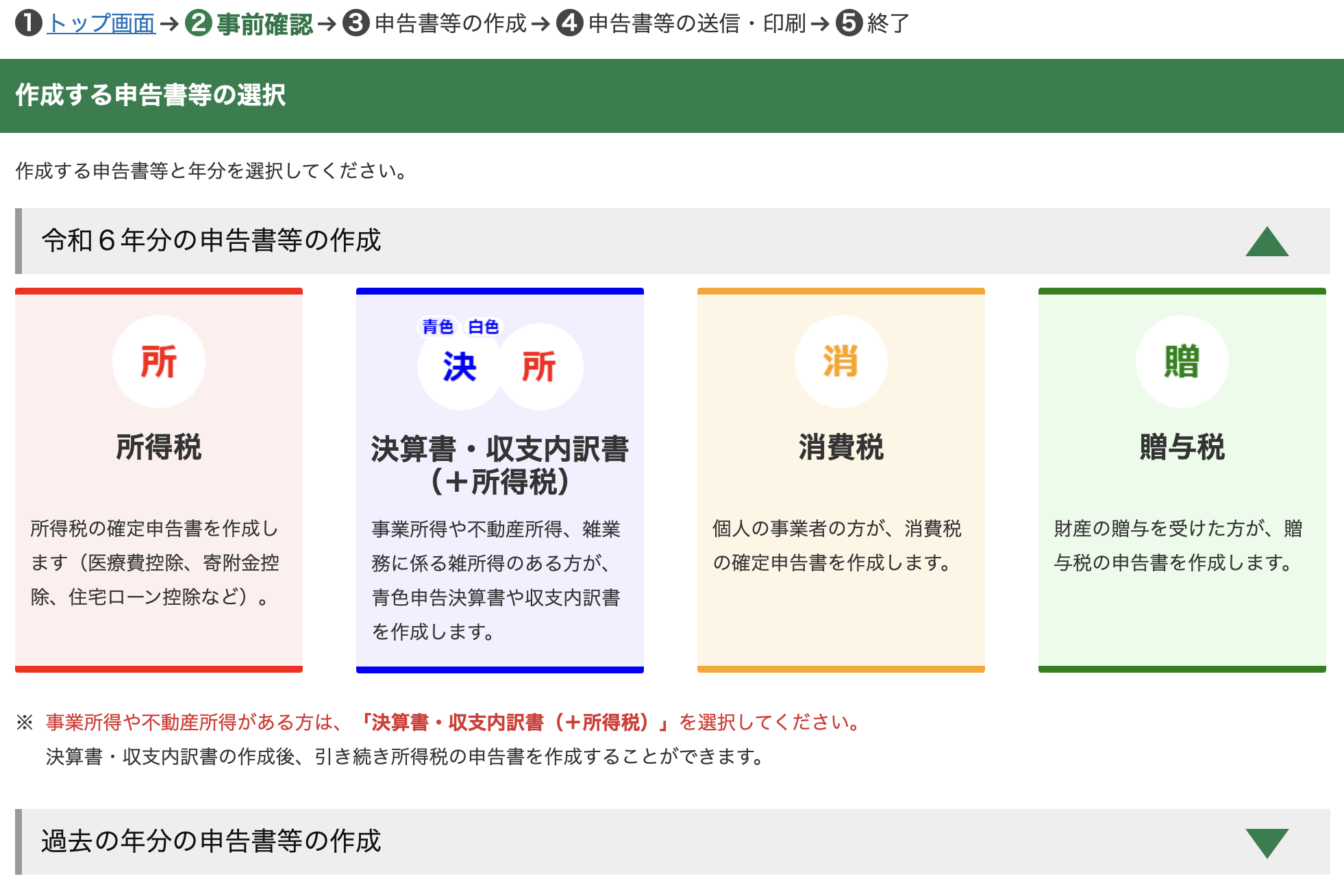The image size is (1344, 896).
Task: Click the instruction 作成する申告書等と年分を選択してください
Action: click(x=212, y=171)
